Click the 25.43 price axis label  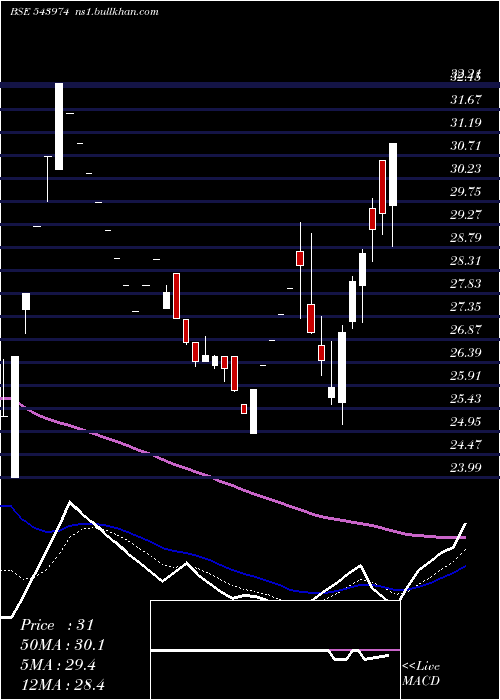coord(466,398)
